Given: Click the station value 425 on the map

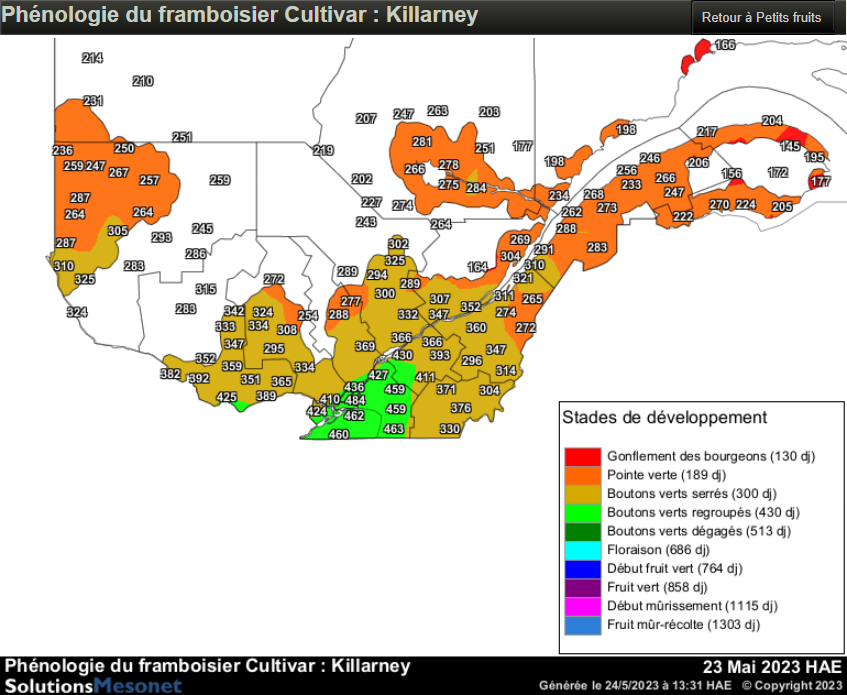Looking at the screenshot, I should click(x=227, y=398).
